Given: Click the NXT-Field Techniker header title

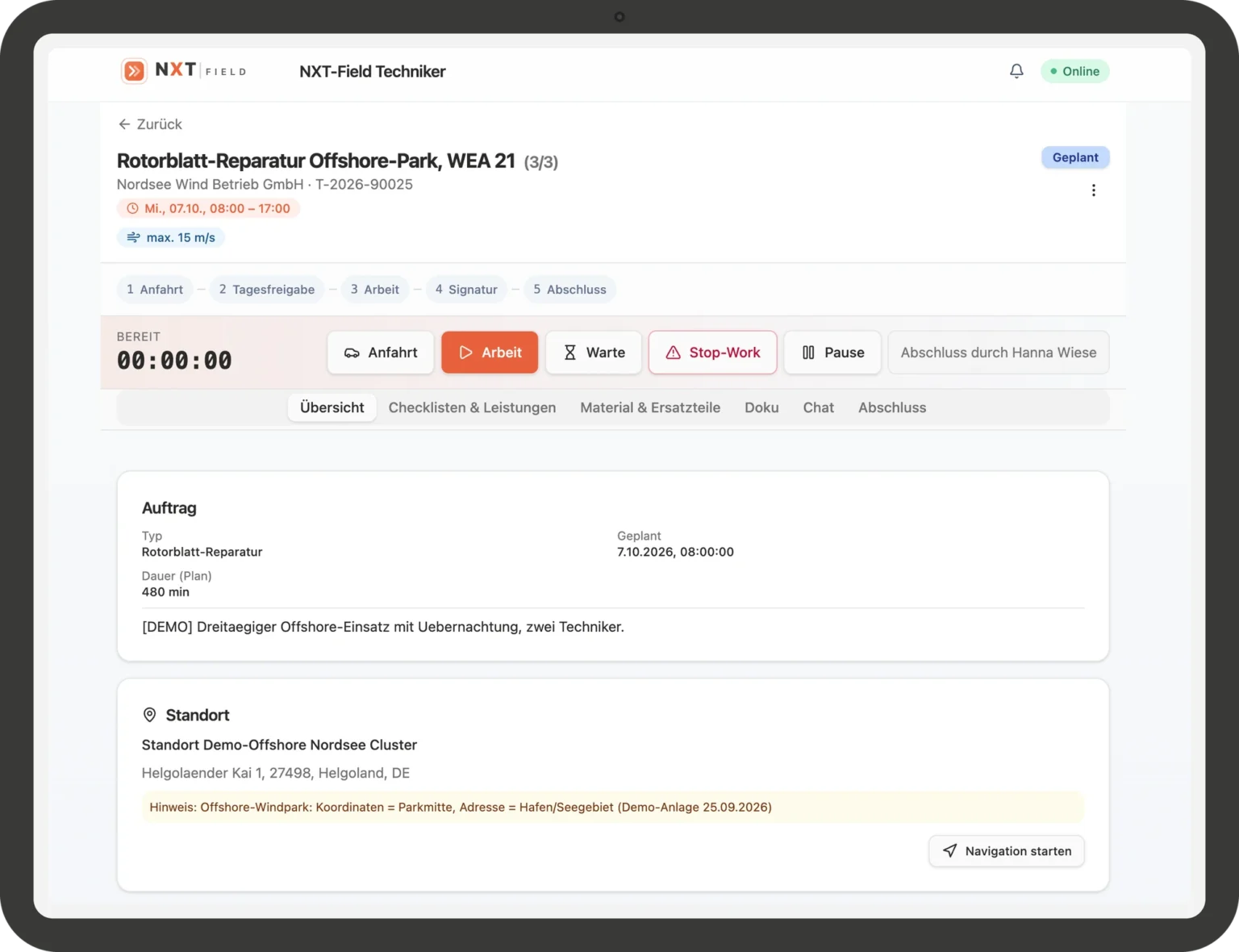Looking at the screenshot, I should 373,71.
